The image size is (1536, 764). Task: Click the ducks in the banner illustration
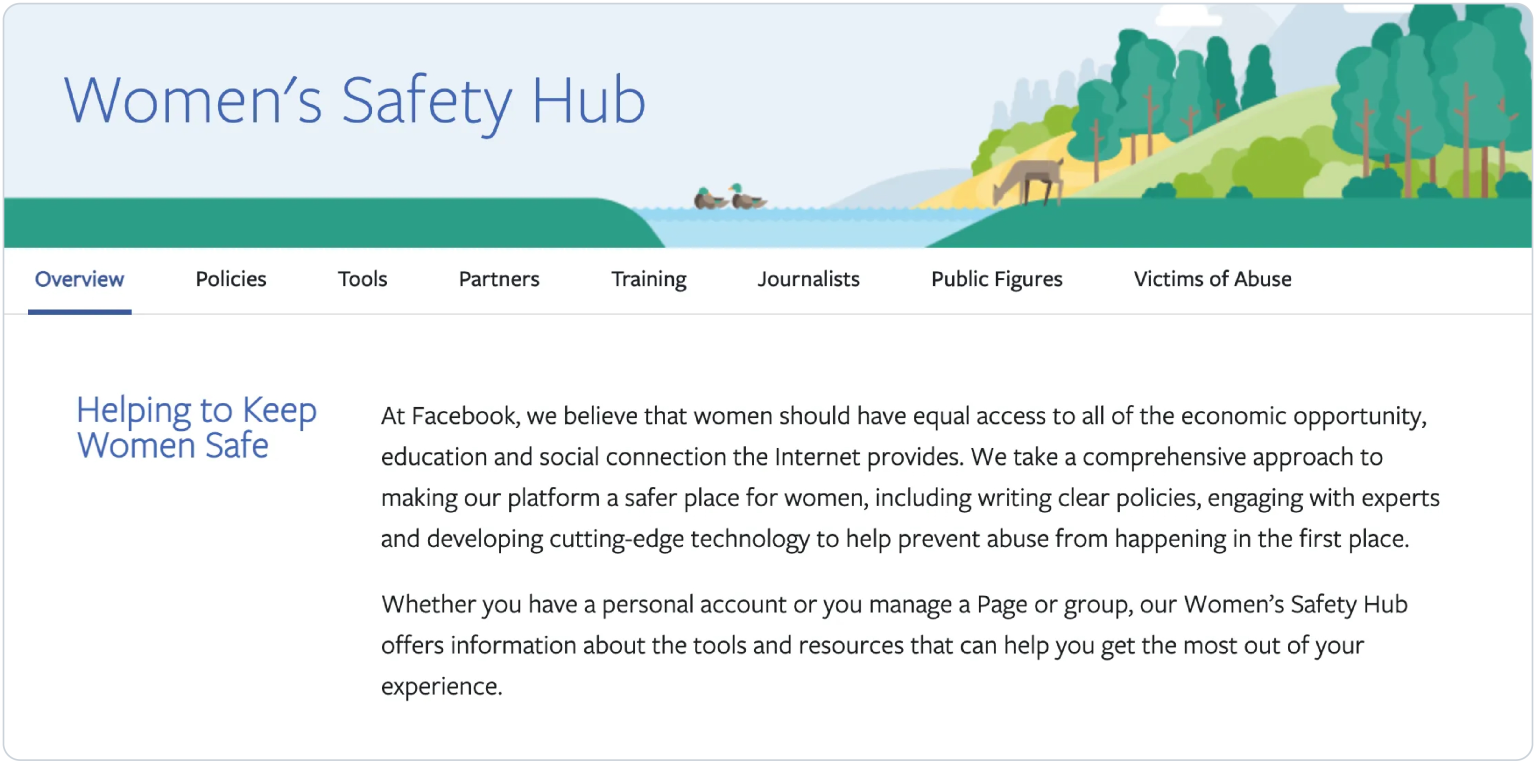tap(725, 197)
